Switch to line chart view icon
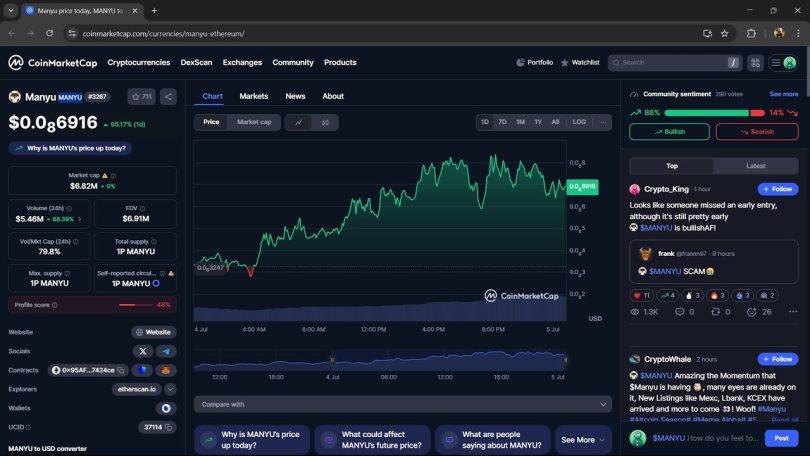Image resolution: width=810 pixels, height=456 pixels. [299, 122]
